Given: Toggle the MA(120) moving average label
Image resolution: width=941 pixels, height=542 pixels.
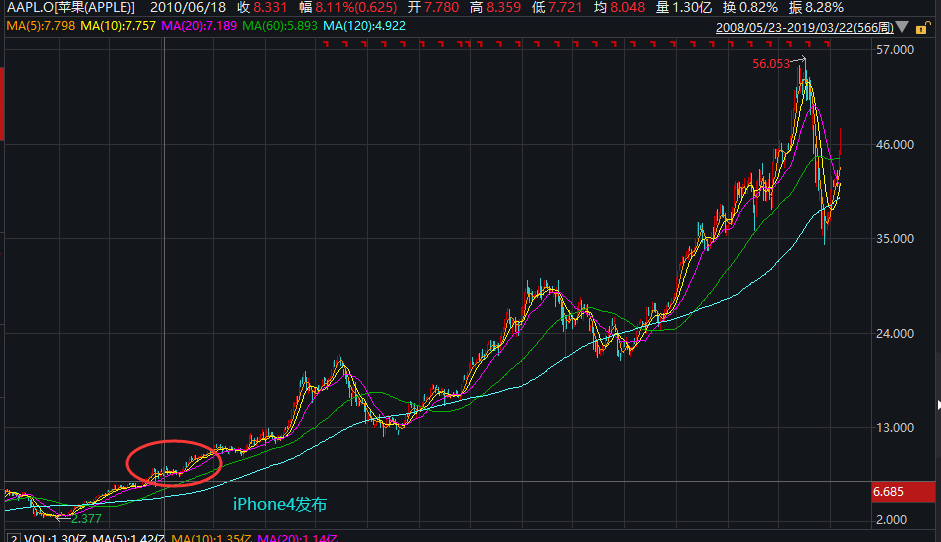Looking at the screenshot, I should click(x=364, y=24).
